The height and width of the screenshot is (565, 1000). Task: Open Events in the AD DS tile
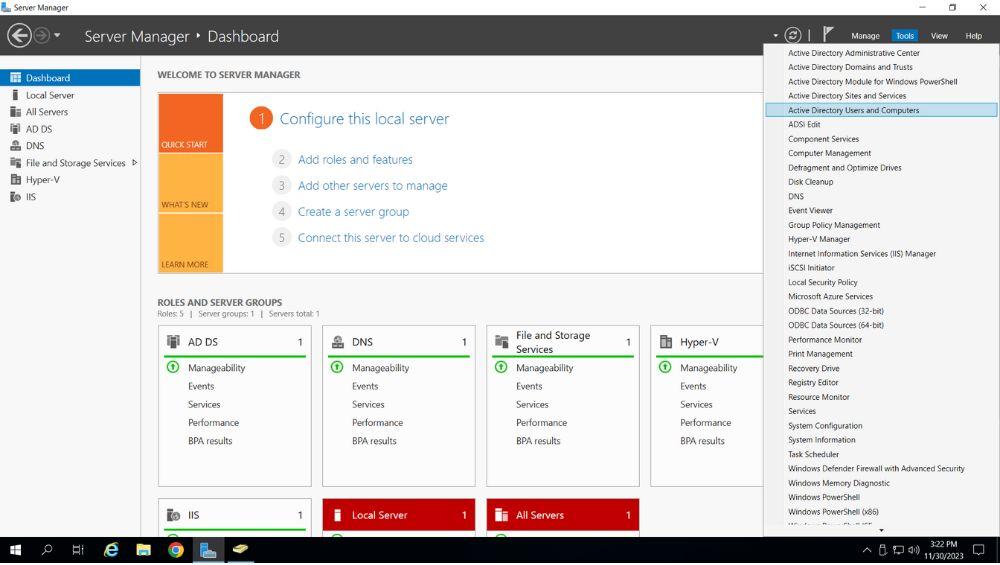[201, 386]
